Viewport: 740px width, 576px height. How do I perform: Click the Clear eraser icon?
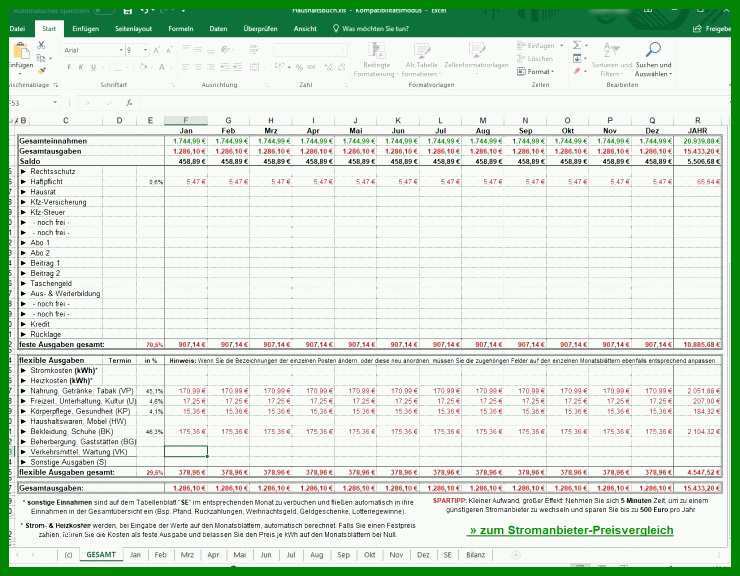[x=577, y=71]
